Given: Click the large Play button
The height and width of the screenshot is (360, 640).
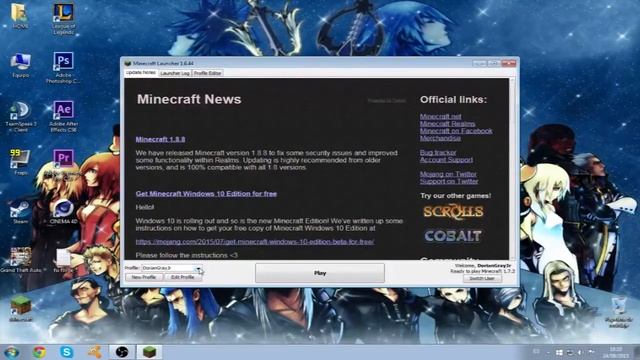Looking at the screenshot, I should pos(320,273).
